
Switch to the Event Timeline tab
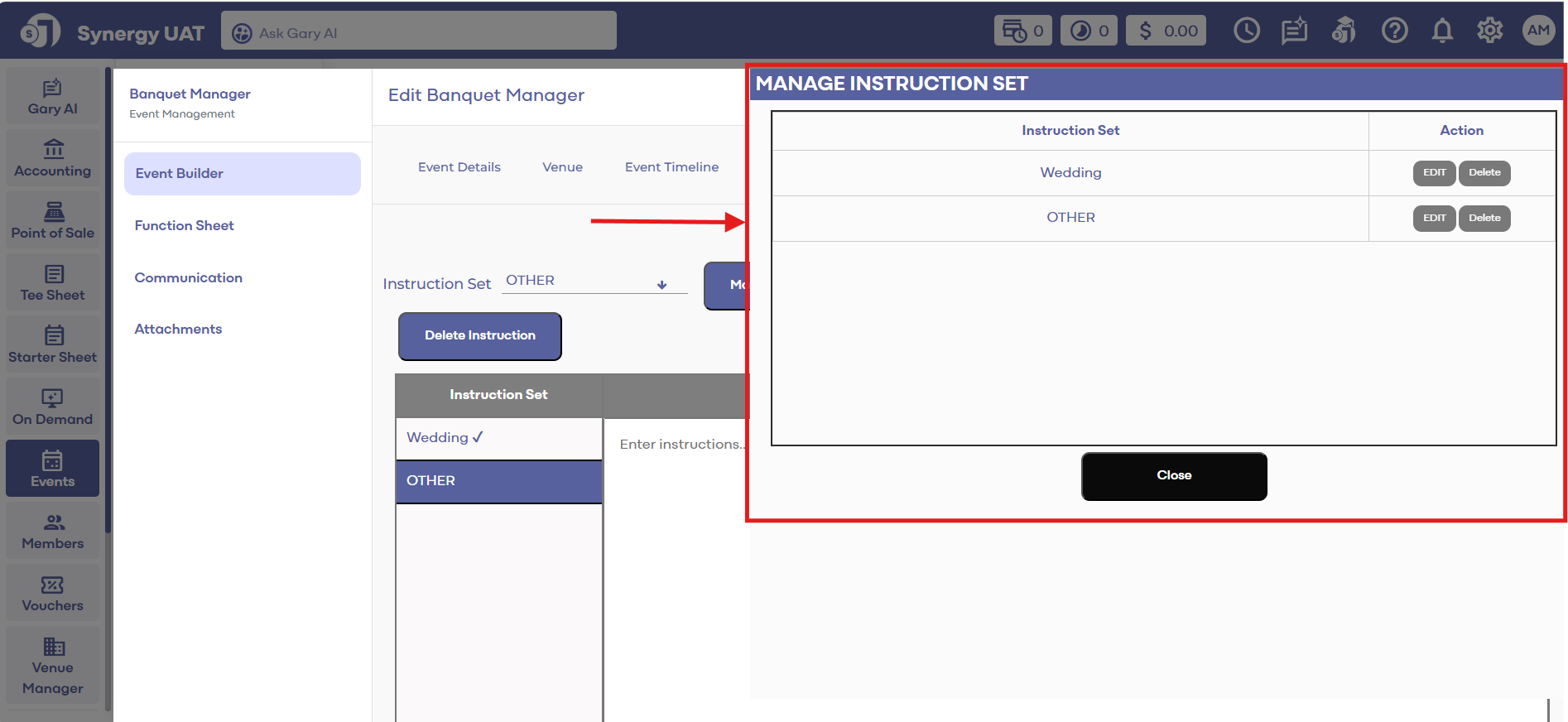coord(671,167)
